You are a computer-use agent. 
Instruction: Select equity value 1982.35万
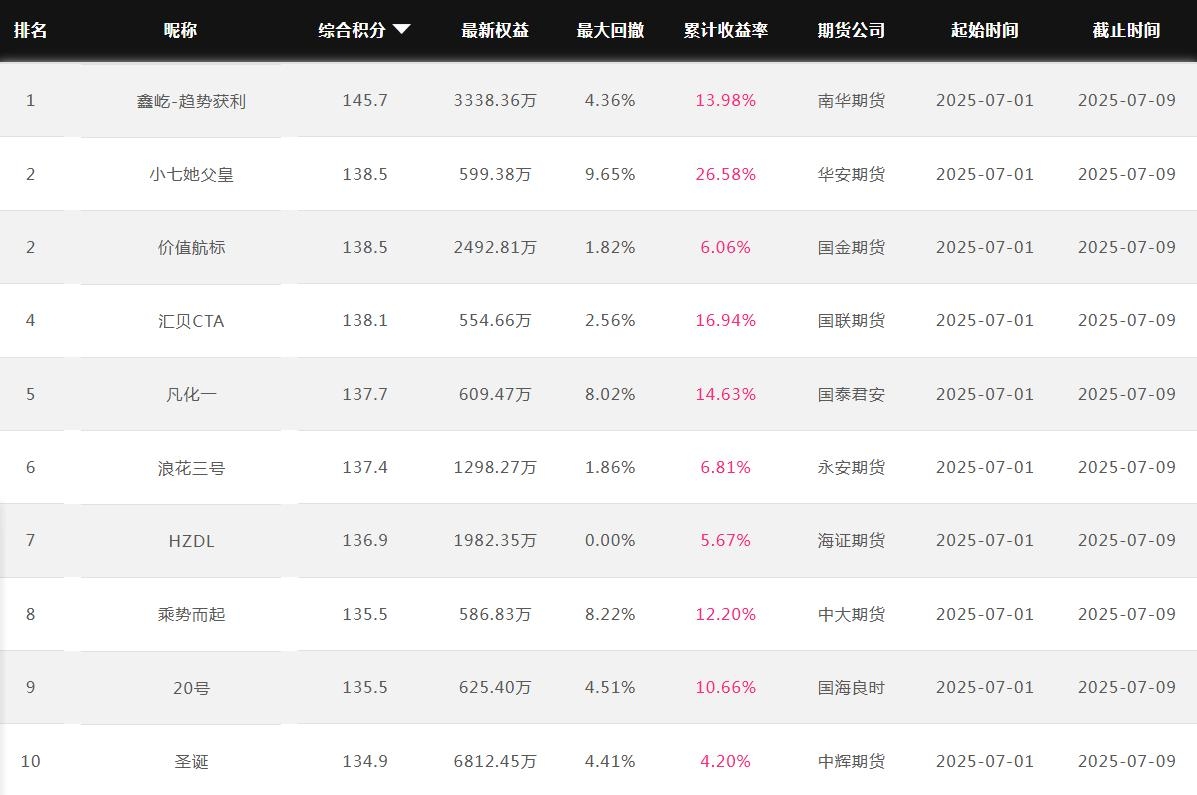pyautogui.click(x=495, y=540)
